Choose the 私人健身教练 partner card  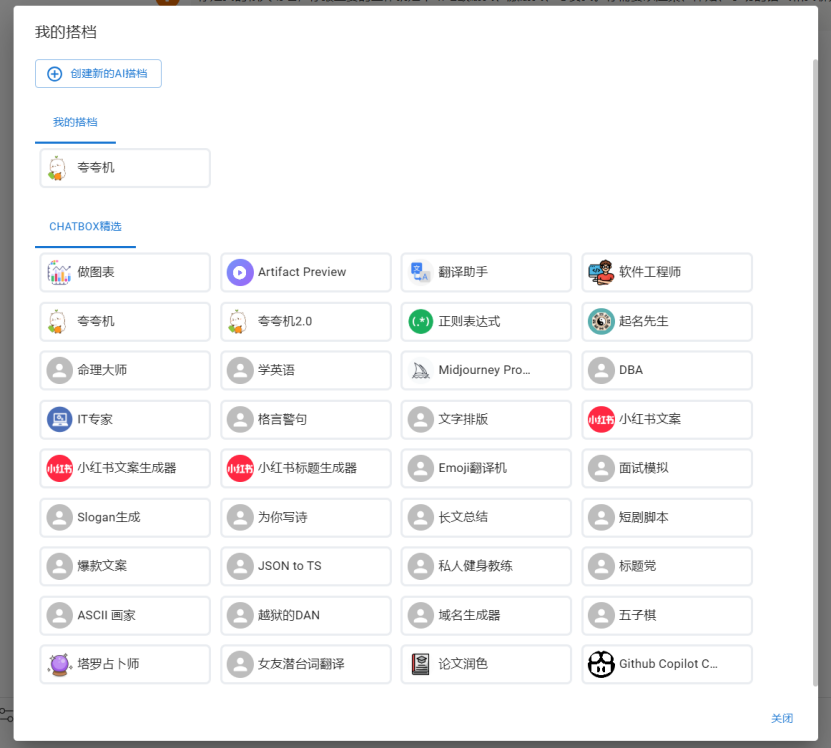tap(486, 567)
